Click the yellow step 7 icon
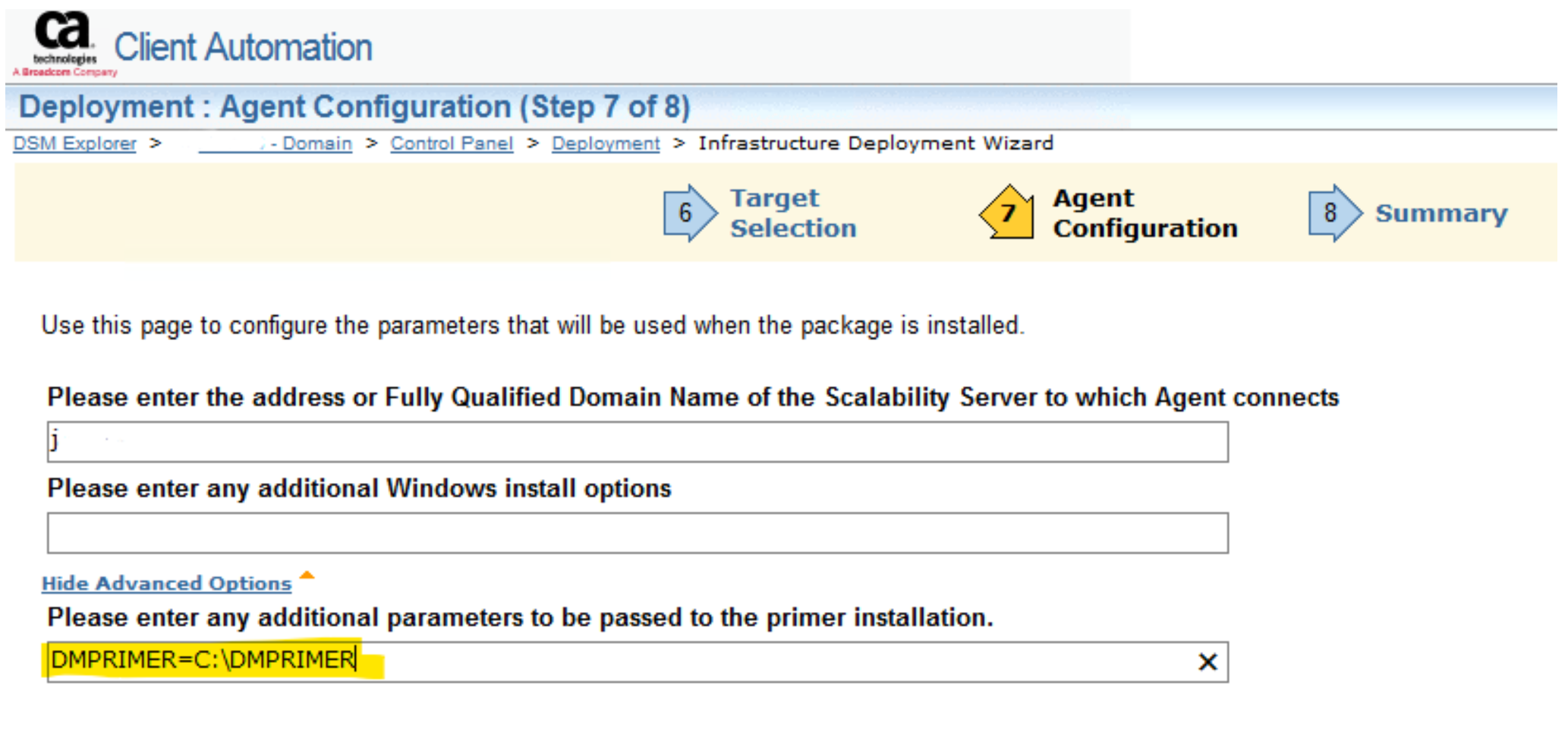The width and height of the screenshot is (1568, 754). click(x=1007, y=212)
